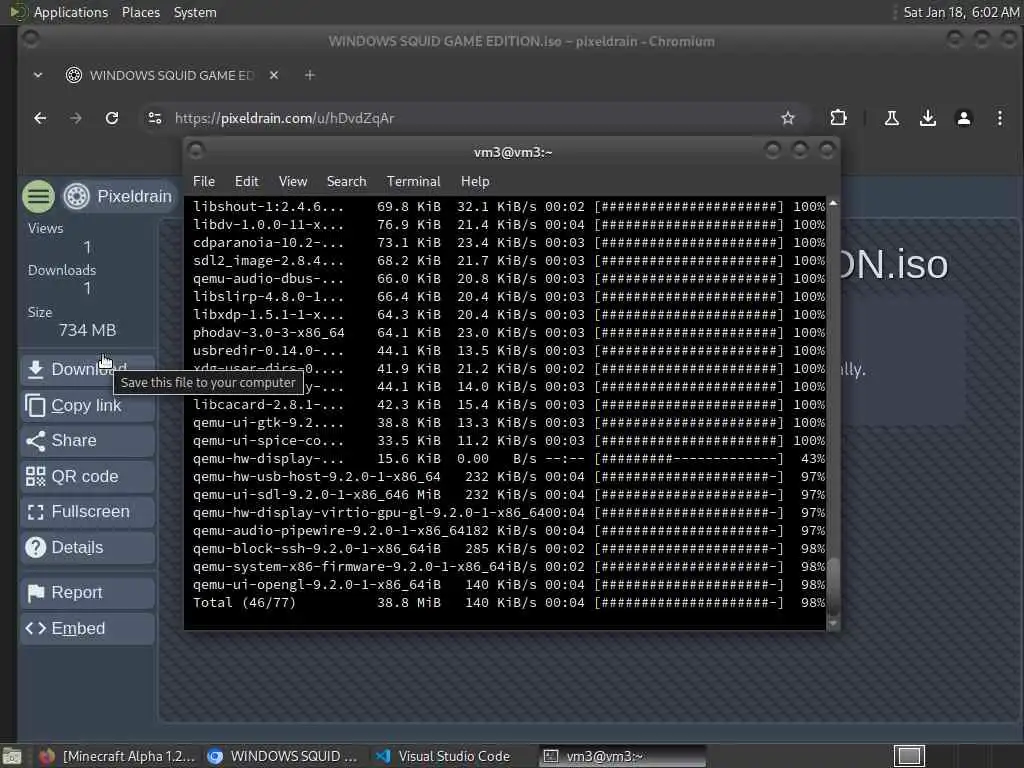The image size is (1024, 768).
Task: Close the WINDOWS SQUID GAME tab
Action: (274, 75)
